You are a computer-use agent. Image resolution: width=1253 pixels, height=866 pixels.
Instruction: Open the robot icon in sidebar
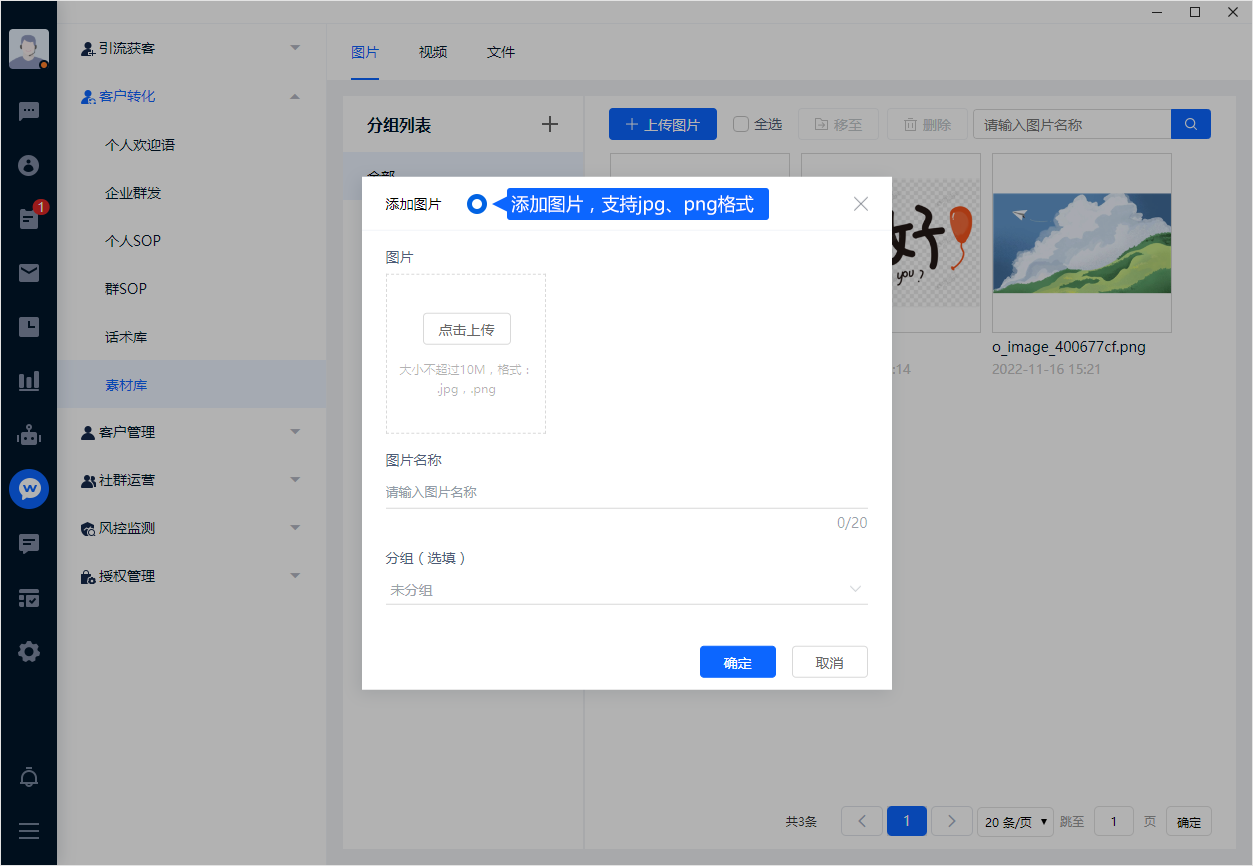(29, 435)
